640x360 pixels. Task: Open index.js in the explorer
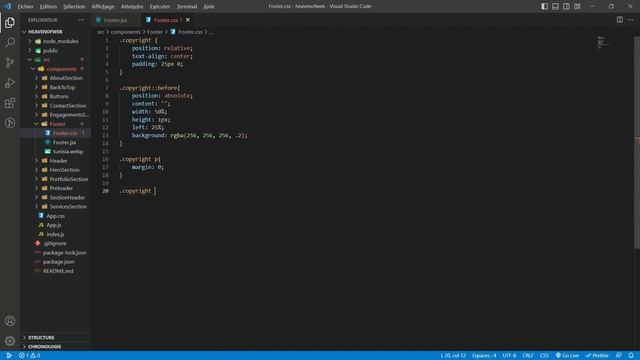(56, 234)
